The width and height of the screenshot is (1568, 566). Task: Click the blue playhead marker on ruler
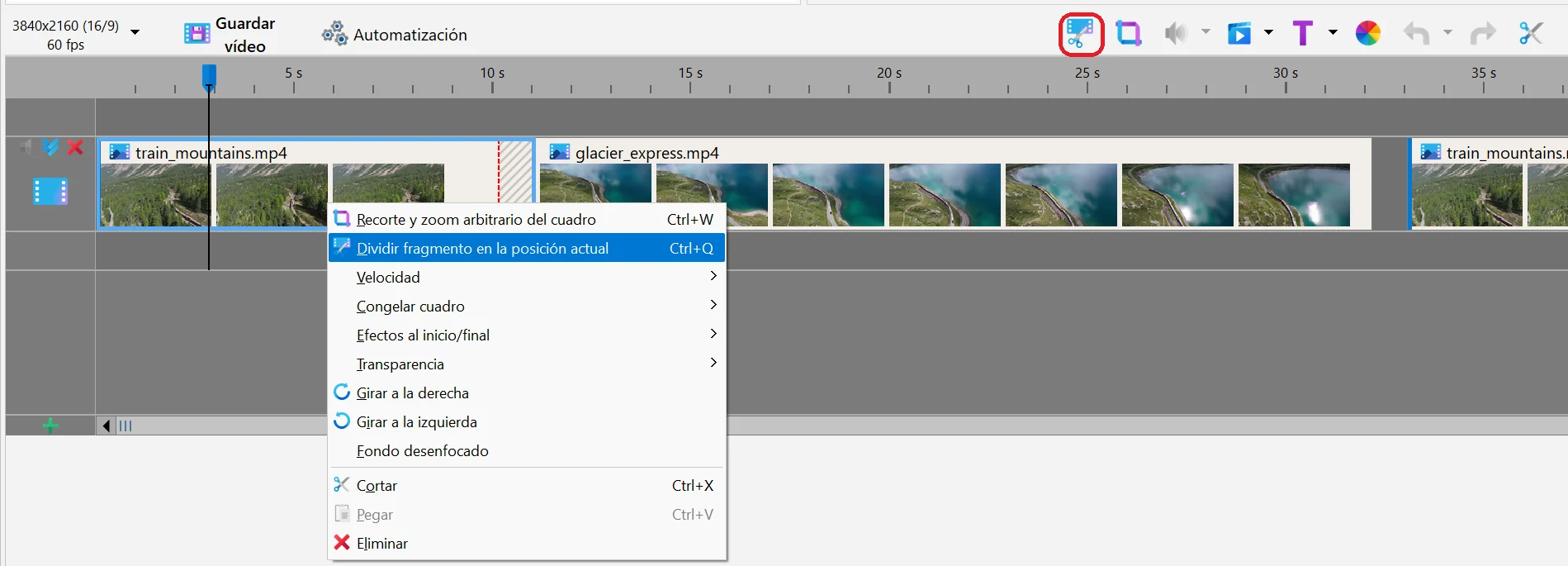[x=210, y=76]
